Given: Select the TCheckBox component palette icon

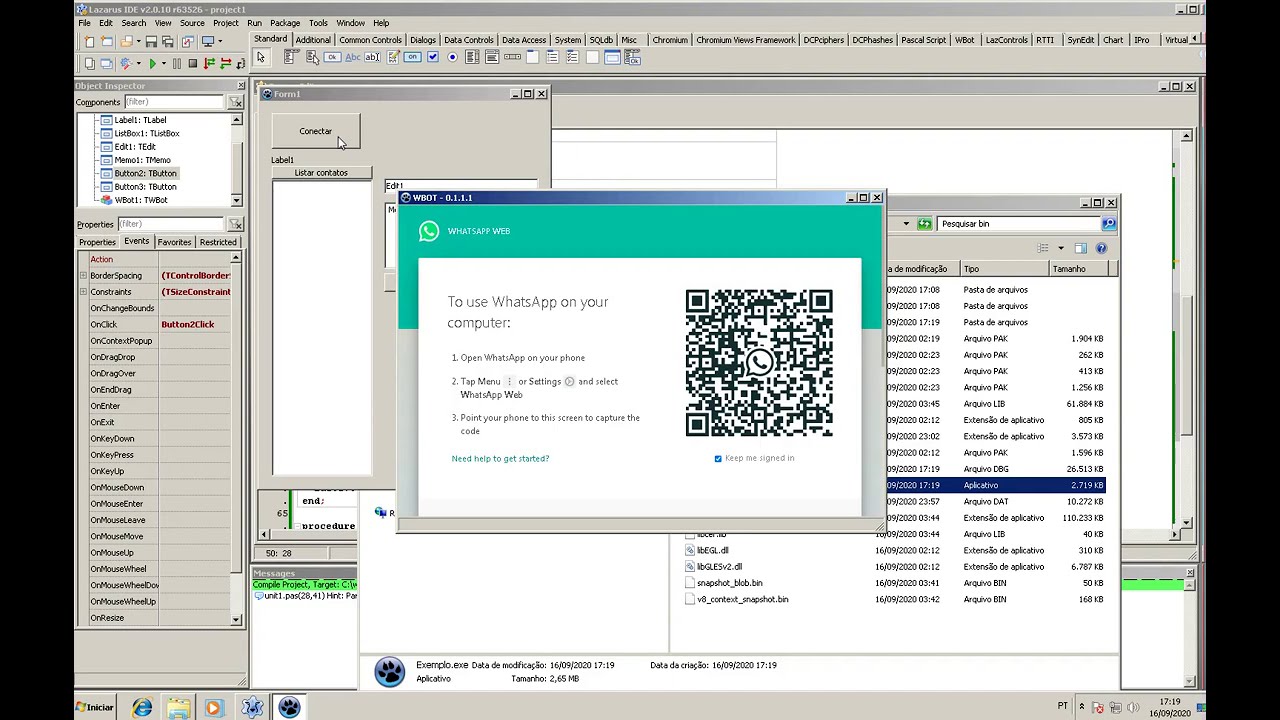Looking at the screenshot, I should point(433,57).
